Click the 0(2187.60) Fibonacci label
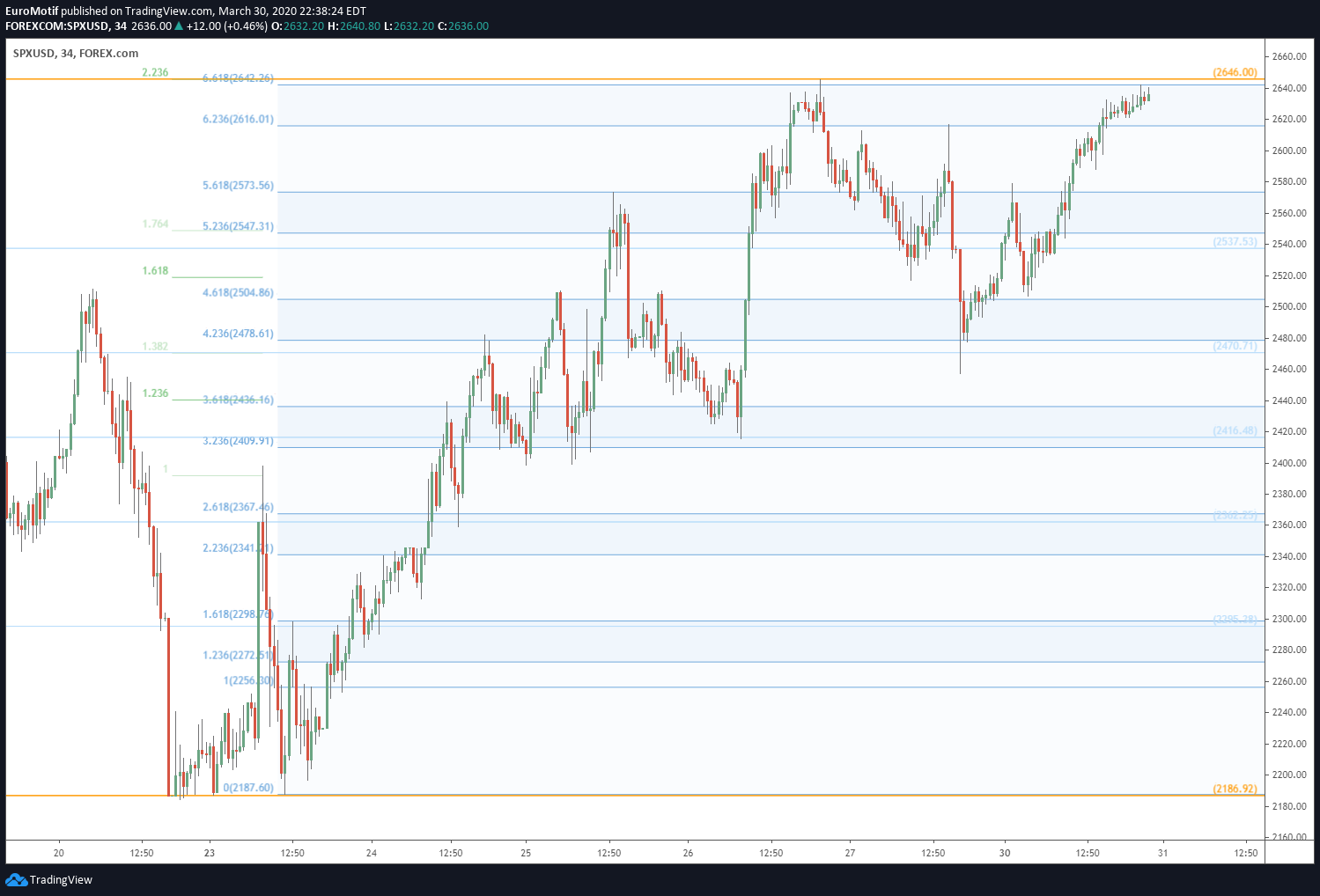 (248, 788)
